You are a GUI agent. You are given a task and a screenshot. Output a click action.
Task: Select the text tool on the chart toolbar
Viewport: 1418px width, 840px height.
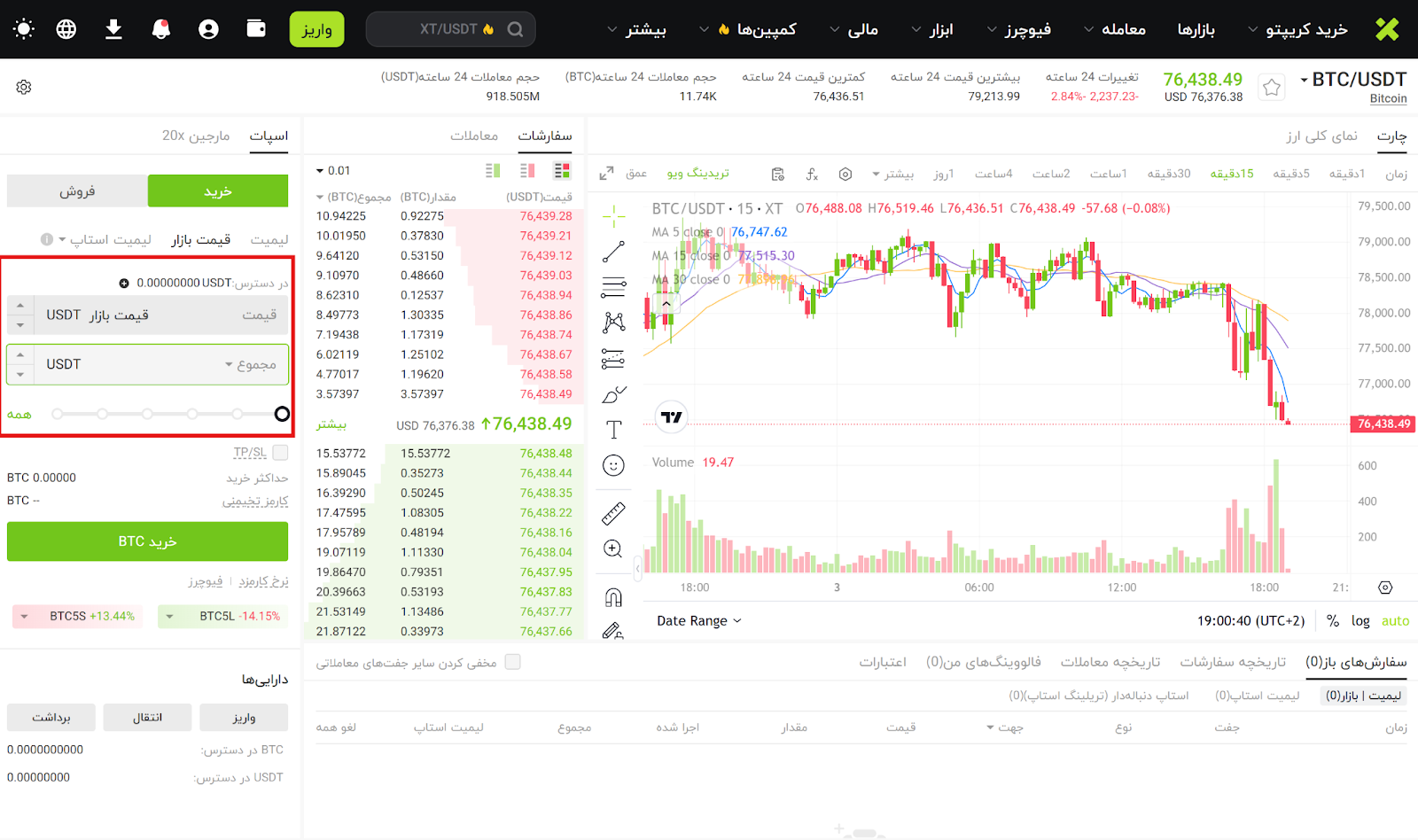click(613, 430)
